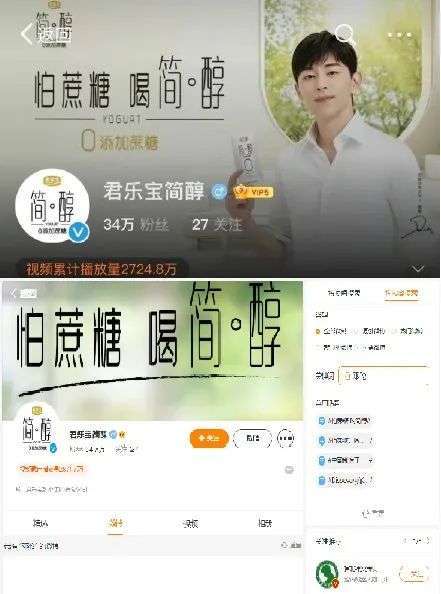The image size is (441, 594).
Task: Click the orange follow button
Action: click(209, 438)
